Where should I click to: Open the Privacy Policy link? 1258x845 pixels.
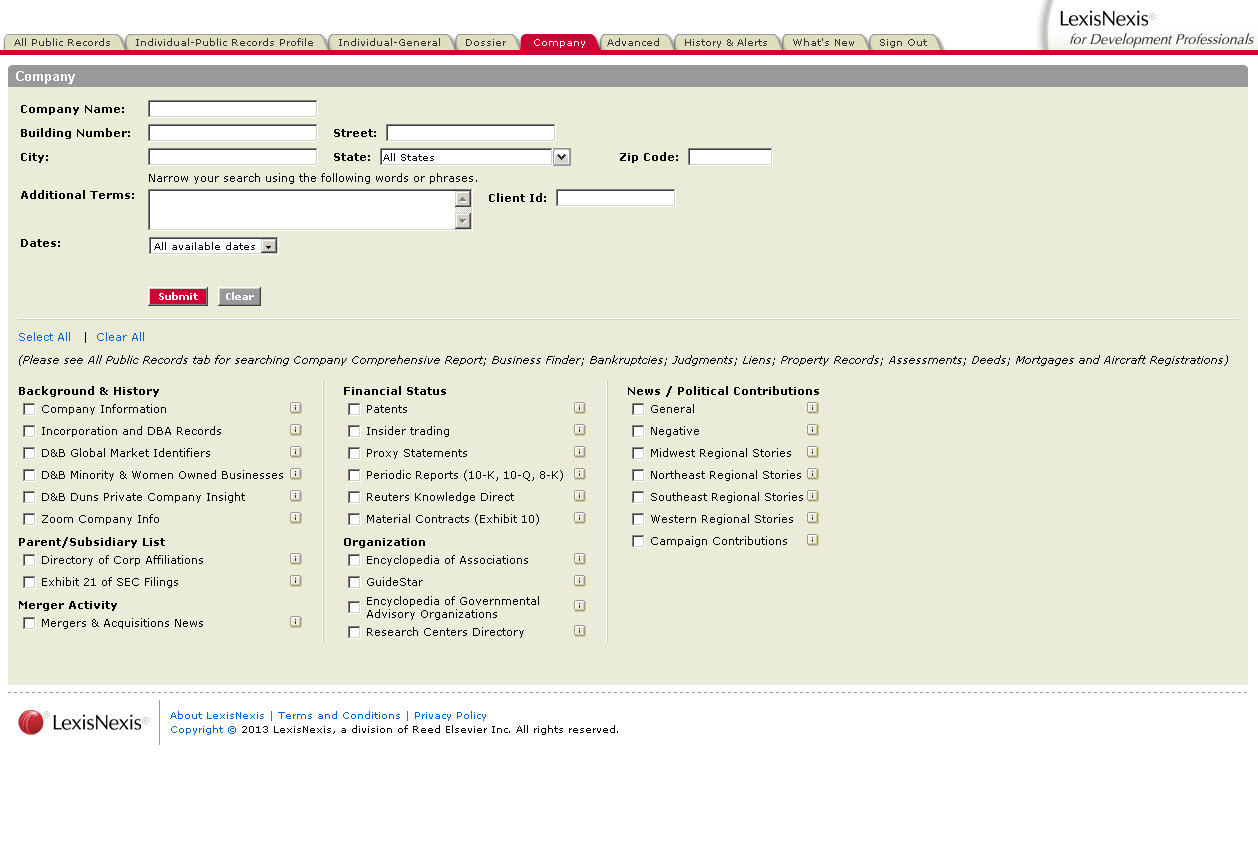pos(450,715)
